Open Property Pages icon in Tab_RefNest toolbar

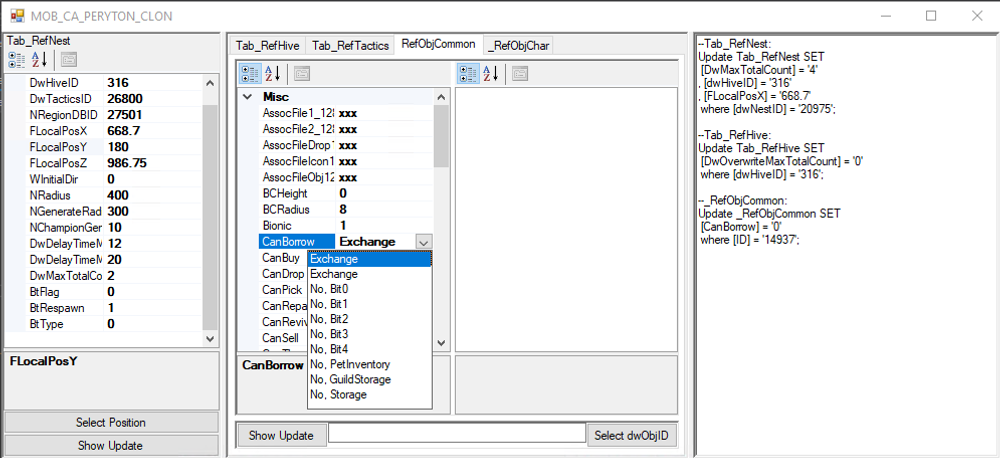pyautogui.click(x=69, y=59)
